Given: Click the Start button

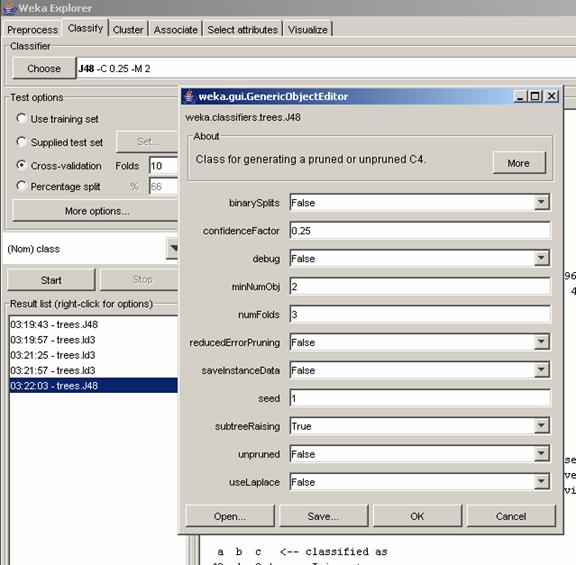Looking at the screenshot, I should coord(51,280).
